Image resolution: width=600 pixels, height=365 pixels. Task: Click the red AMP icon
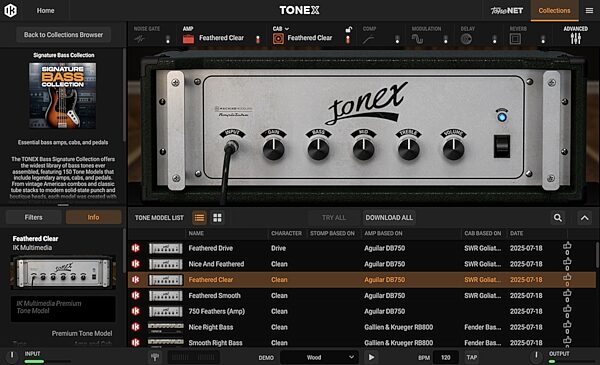point(188,39)
